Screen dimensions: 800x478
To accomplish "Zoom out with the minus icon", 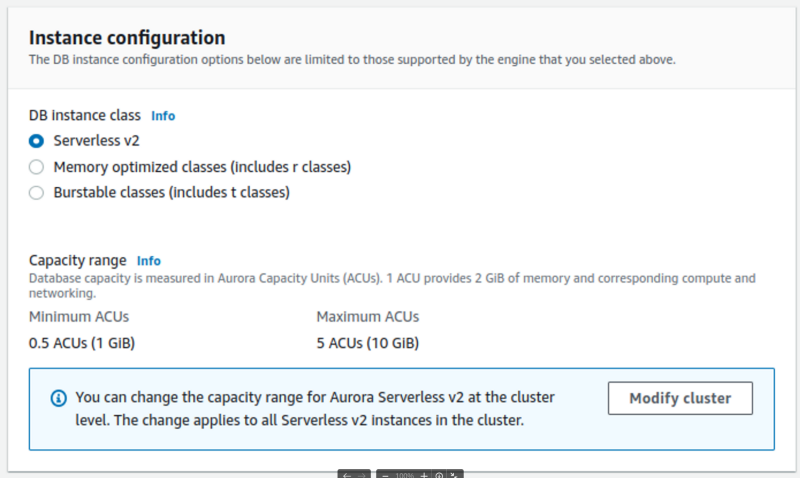I will (x=386, y=475).
